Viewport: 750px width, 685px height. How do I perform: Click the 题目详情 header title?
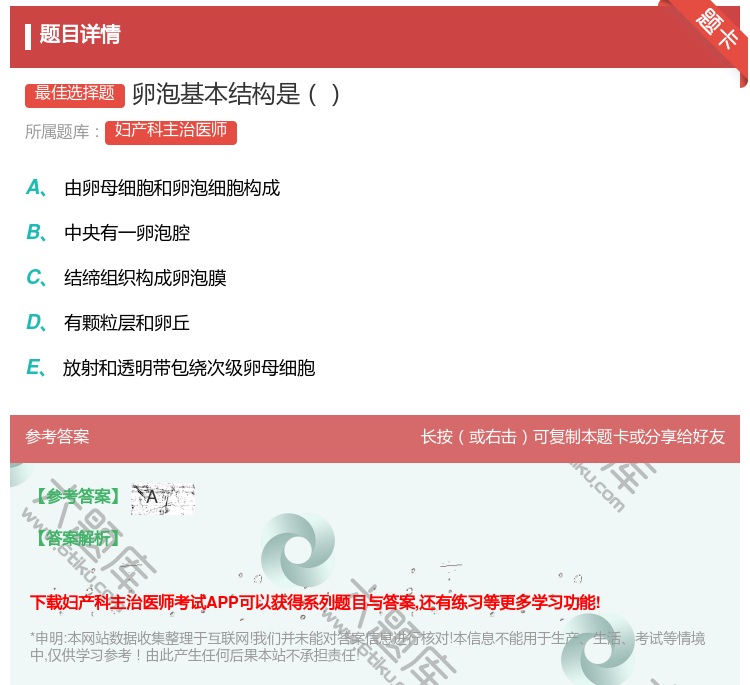[x=80, y=35]
